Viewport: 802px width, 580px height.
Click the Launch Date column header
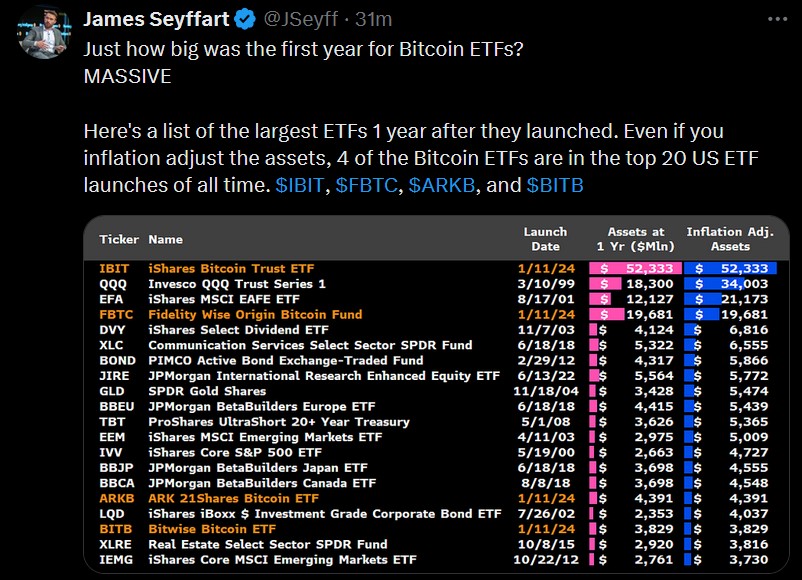545,239
